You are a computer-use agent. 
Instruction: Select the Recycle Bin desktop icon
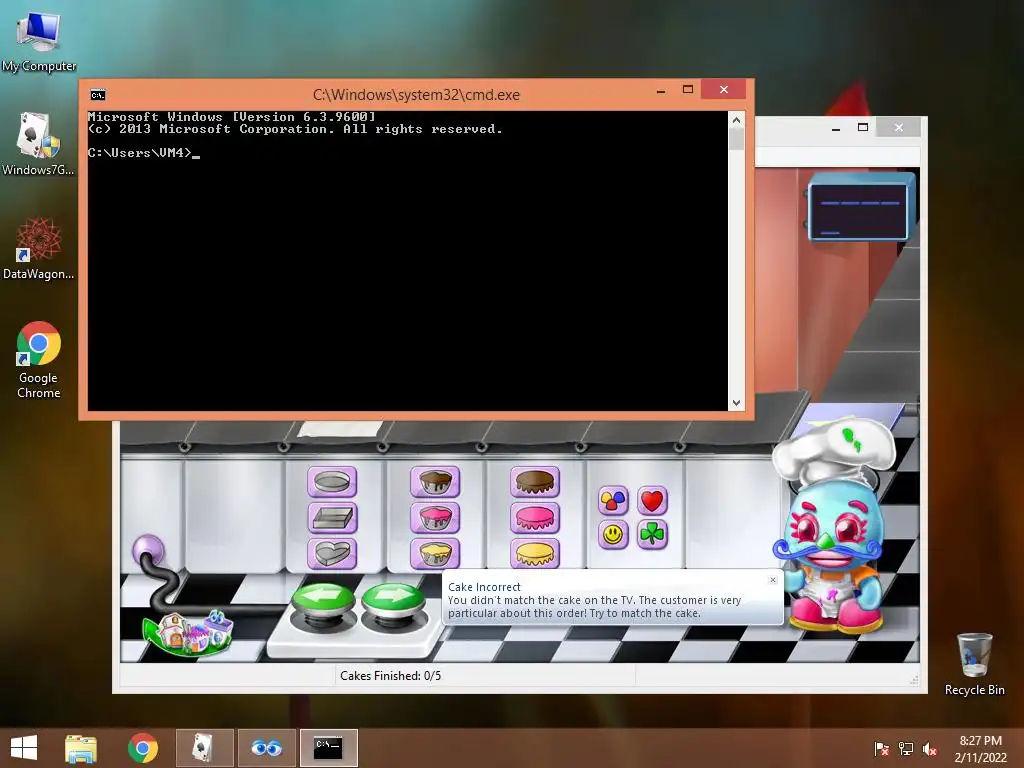click(x=974, y=664)
